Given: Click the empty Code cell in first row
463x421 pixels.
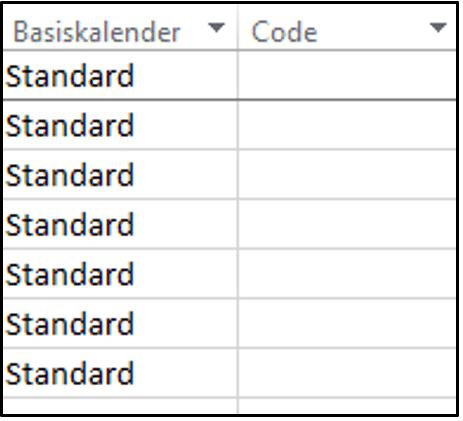Looking at the screenshot, I should coord(347,75).
